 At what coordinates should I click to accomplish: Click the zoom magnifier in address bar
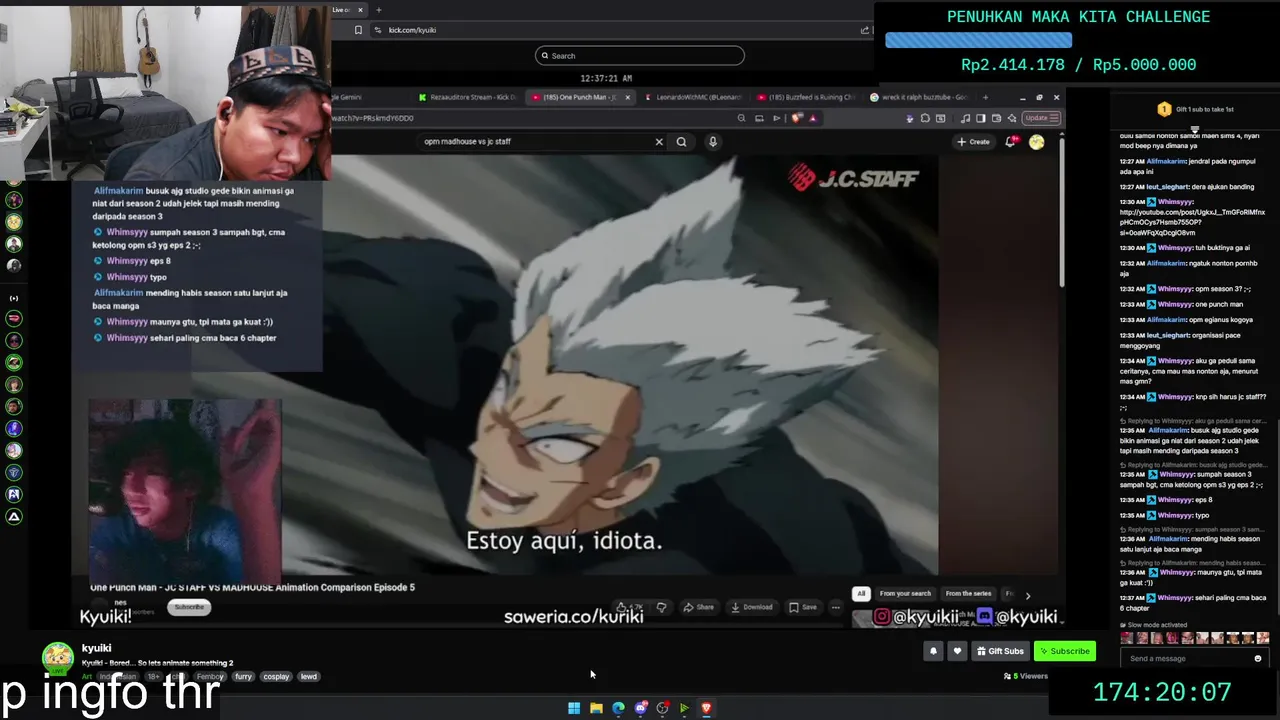(741, 118)
